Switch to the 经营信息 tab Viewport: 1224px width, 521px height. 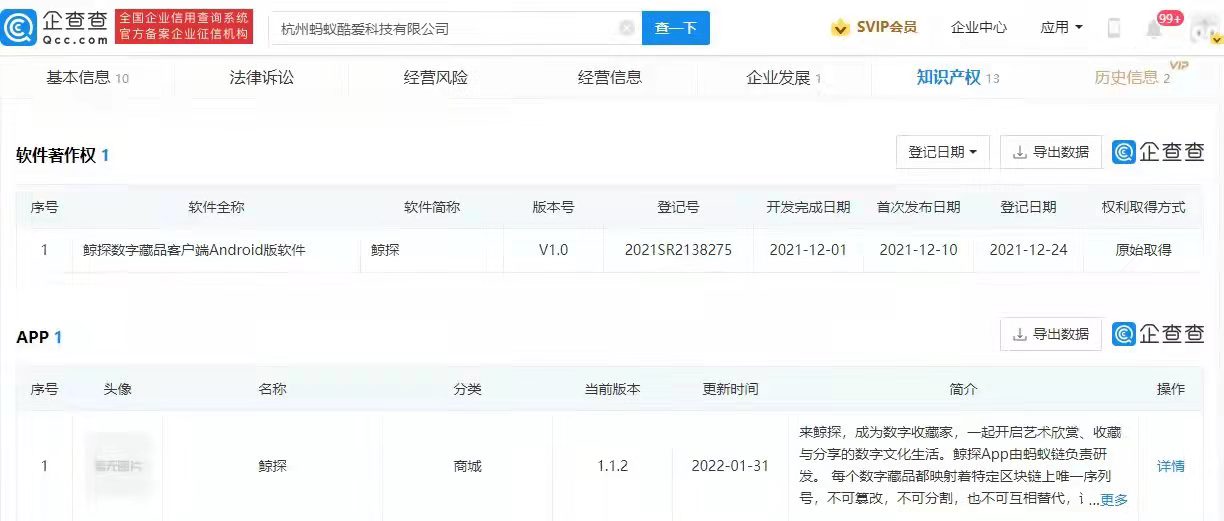(610, 77)
